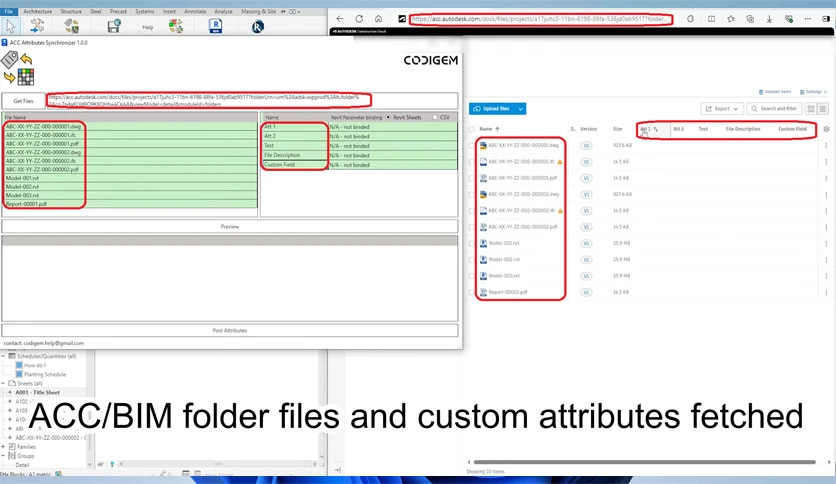
Task: Switch to list view in ACC
Action: [x=823, y=109]
